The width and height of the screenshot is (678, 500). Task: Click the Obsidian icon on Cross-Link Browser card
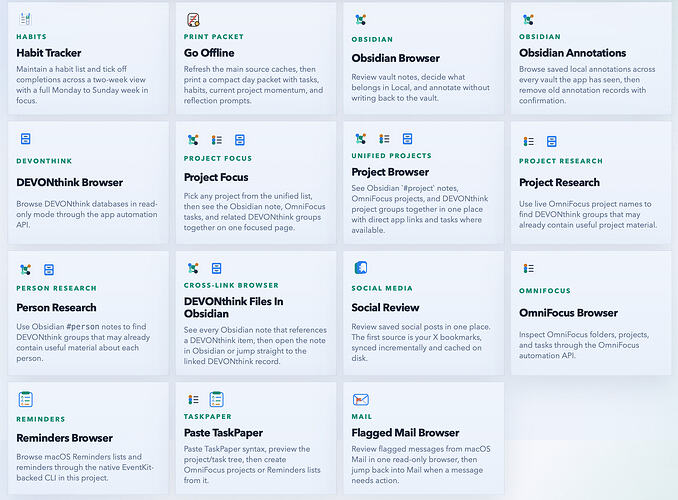193,268
